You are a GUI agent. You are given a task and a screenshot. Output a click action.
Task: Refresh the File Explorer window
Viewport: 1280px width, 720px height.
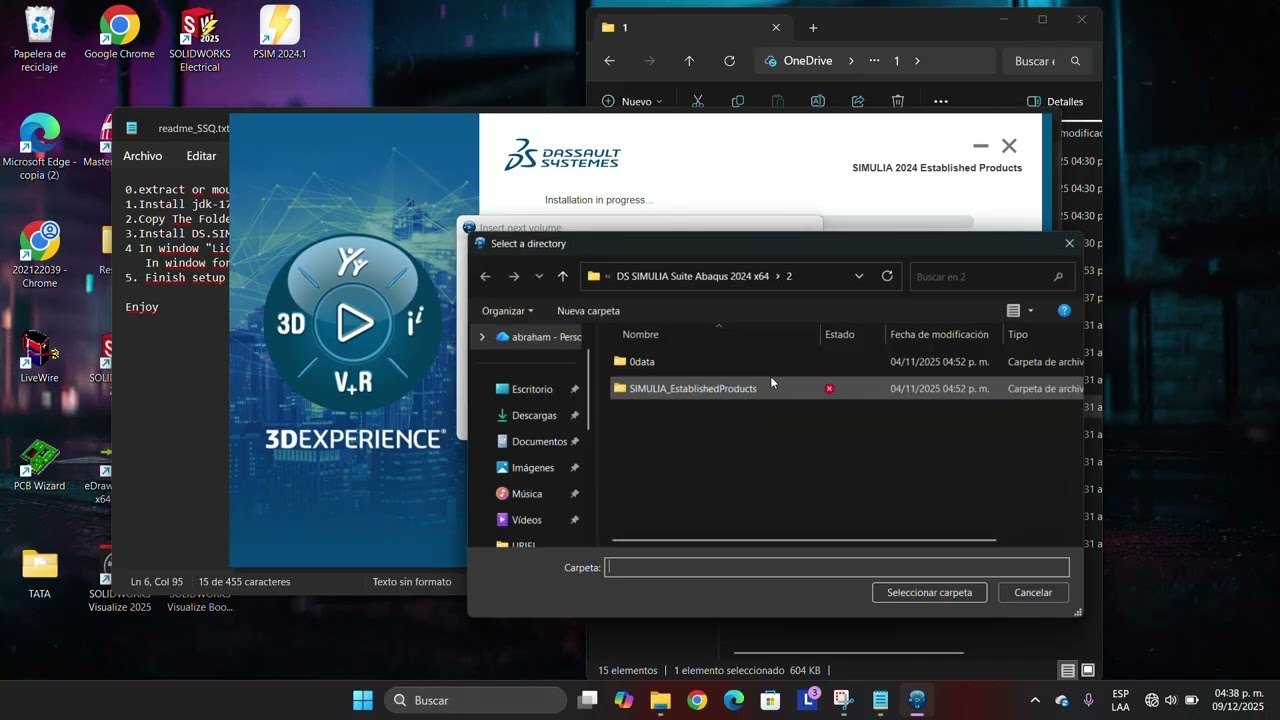[x=729, y=61]
